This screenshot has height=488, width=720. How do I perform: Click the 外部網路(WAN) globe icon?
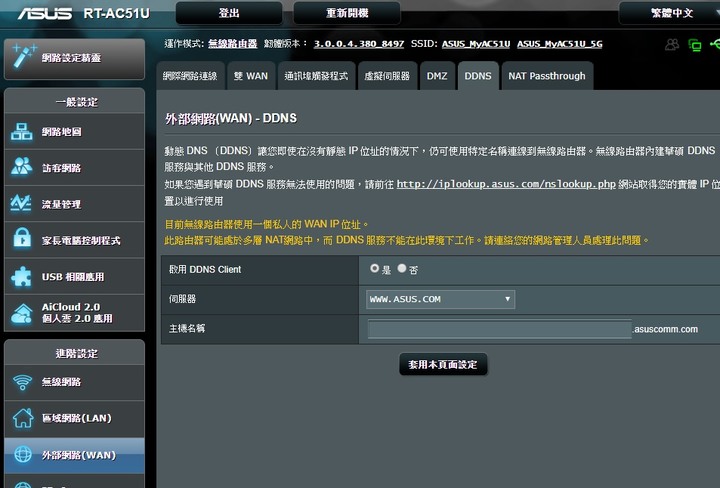[x=22, y=454]
